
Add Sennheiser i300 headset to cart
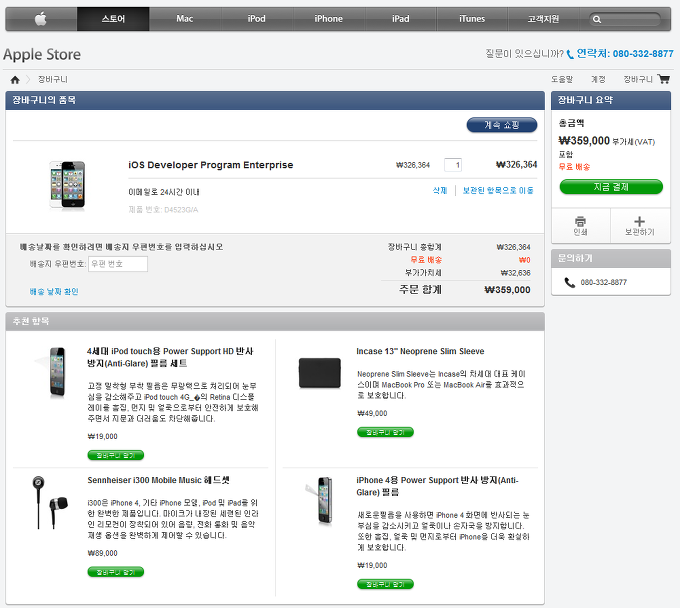pyautogui.click(x=115, y=572)
